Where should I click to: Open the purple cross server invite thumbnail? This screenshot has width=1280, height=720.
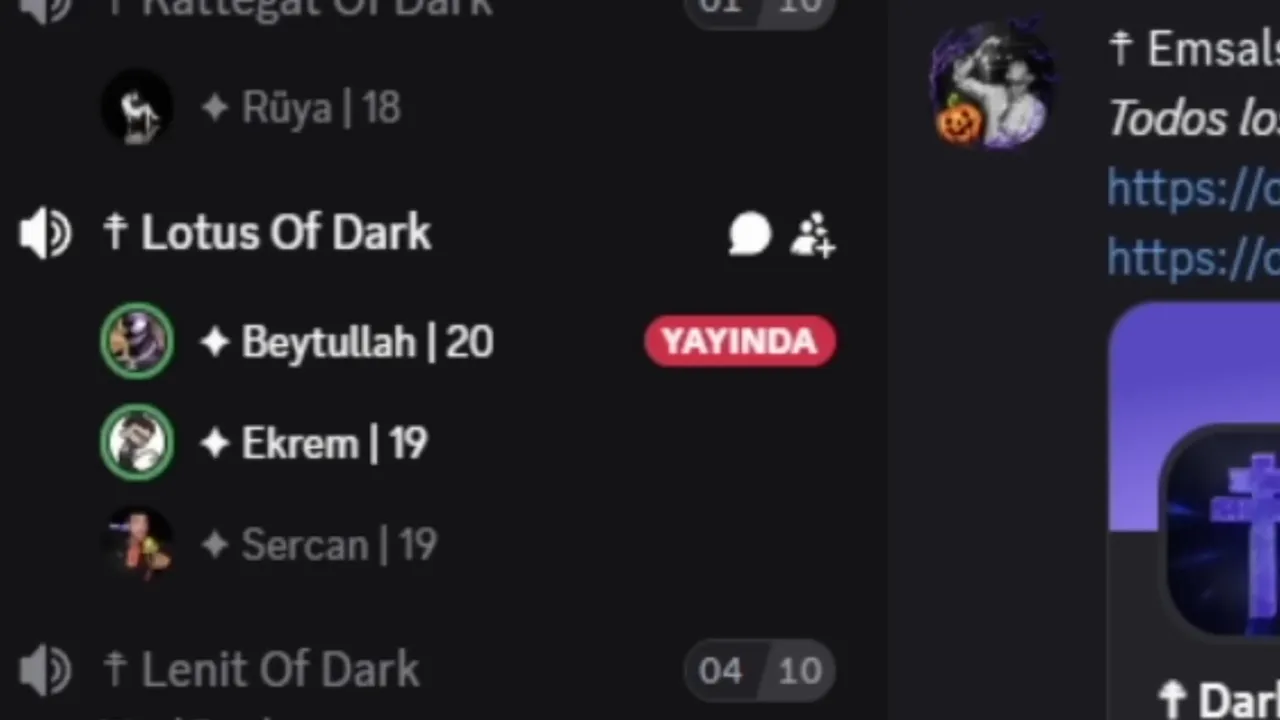1222,530
